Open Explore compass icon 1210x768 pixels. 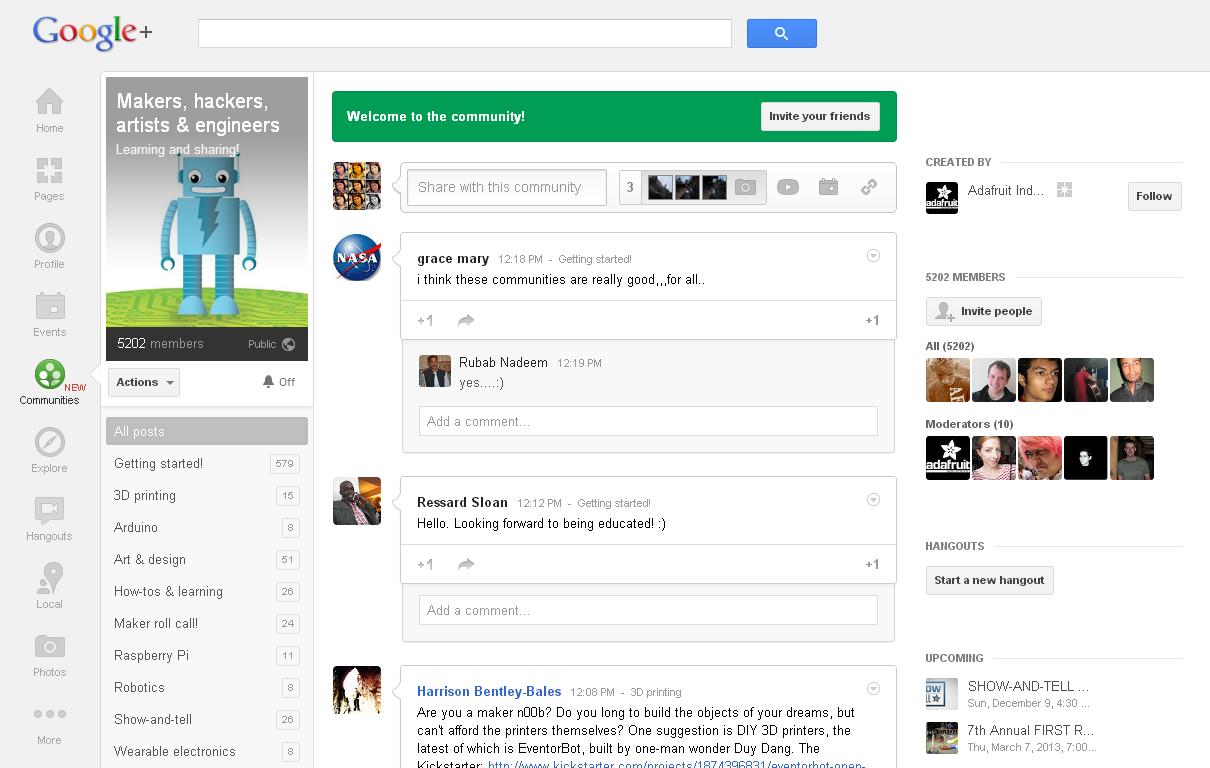(49, 450)
